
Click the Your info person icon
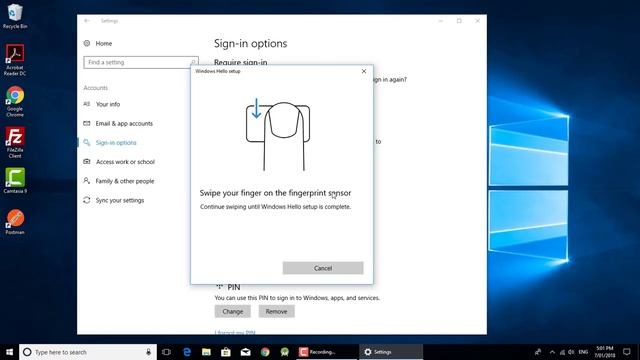tap(87, 104)
